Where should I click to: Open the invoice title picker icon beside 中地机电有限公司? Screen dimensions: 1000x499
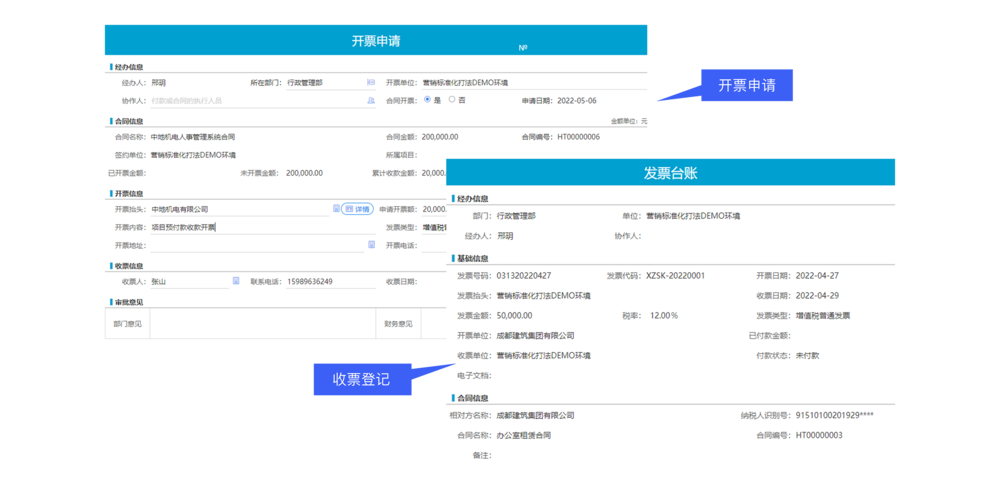pos(336,209)
